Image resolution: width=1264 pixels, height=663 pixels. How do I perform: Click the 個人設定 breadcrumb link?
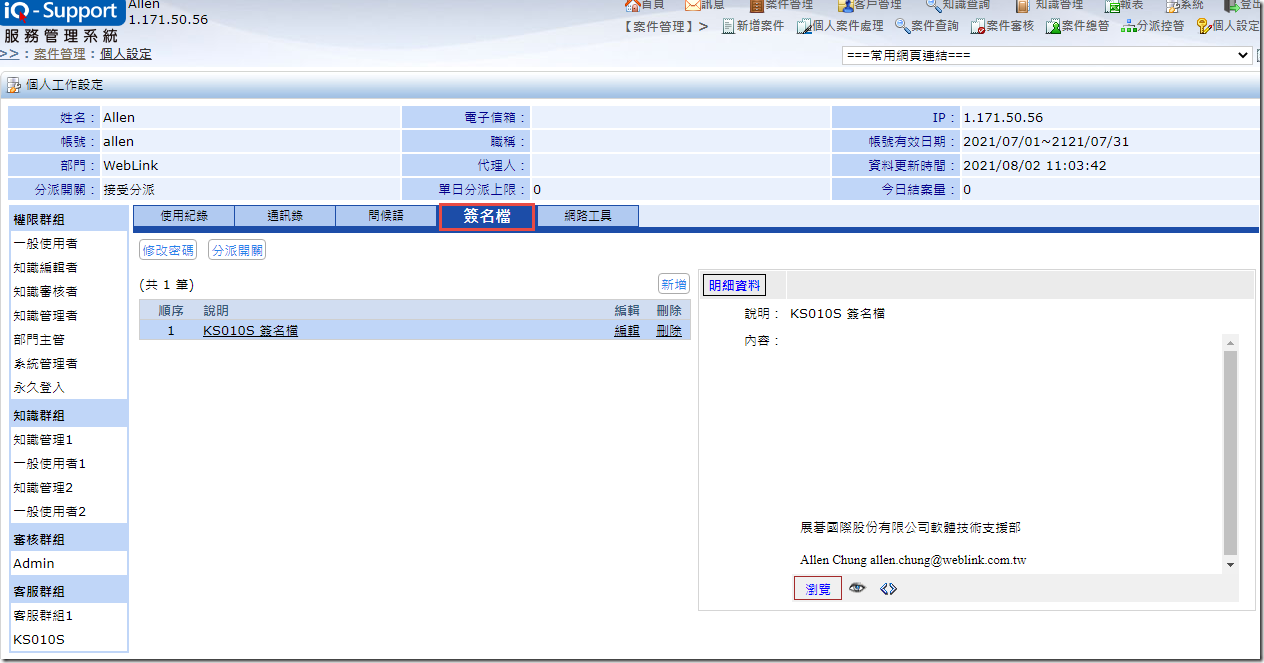coord(126,54)
